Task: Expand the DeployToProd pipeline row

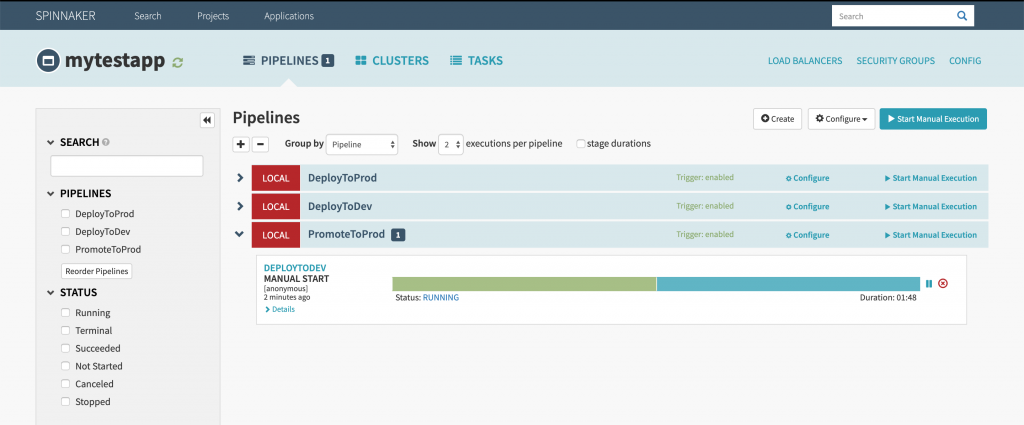Action: (x=240, y=178)
